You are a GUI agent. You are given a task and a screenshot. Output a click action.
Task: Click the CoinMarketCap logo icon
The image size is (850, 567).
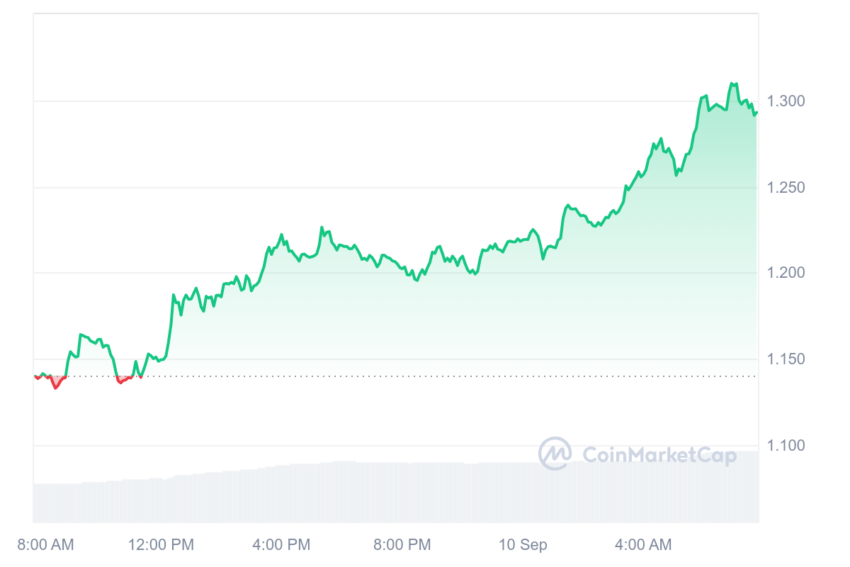(x=554, y=453)
